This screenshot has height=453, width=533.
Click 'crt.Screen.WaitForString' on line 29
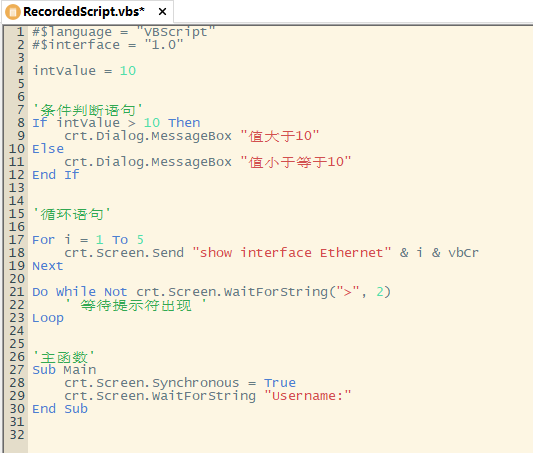click(160, 396)
